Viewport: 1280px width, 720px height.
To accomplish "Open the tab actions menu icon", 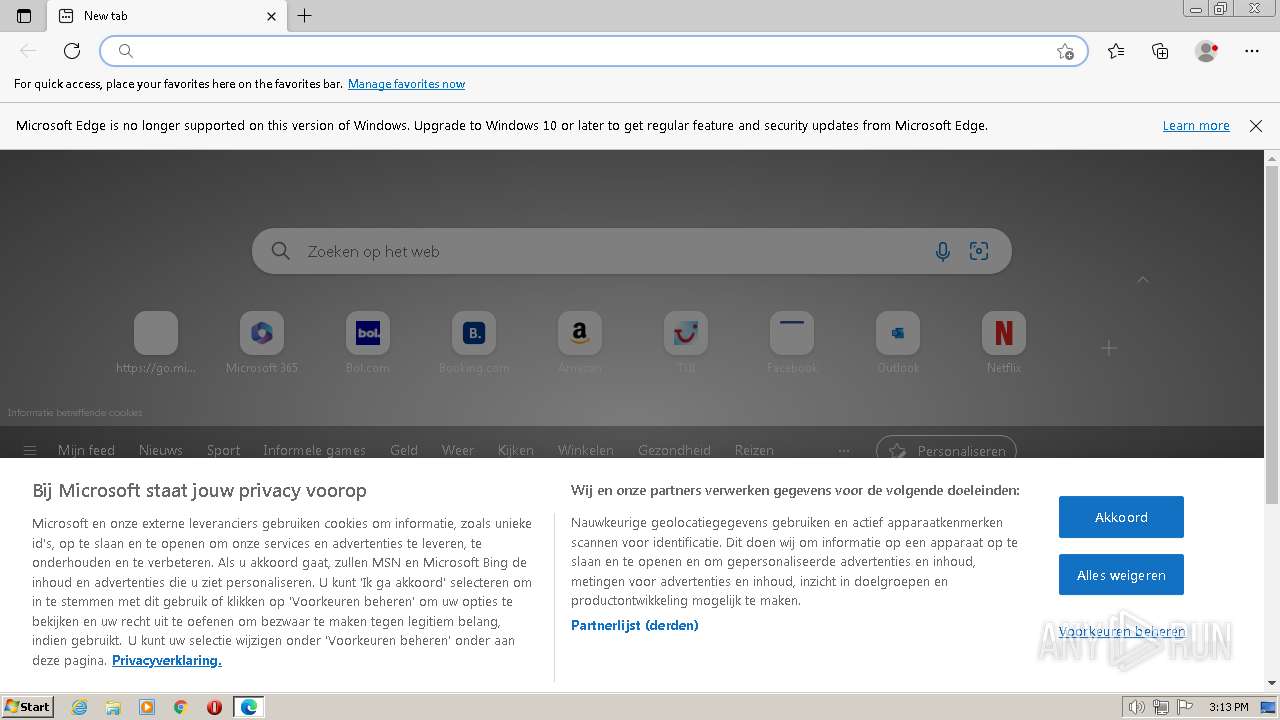I will pyautogui.click(x=24, y=16).
